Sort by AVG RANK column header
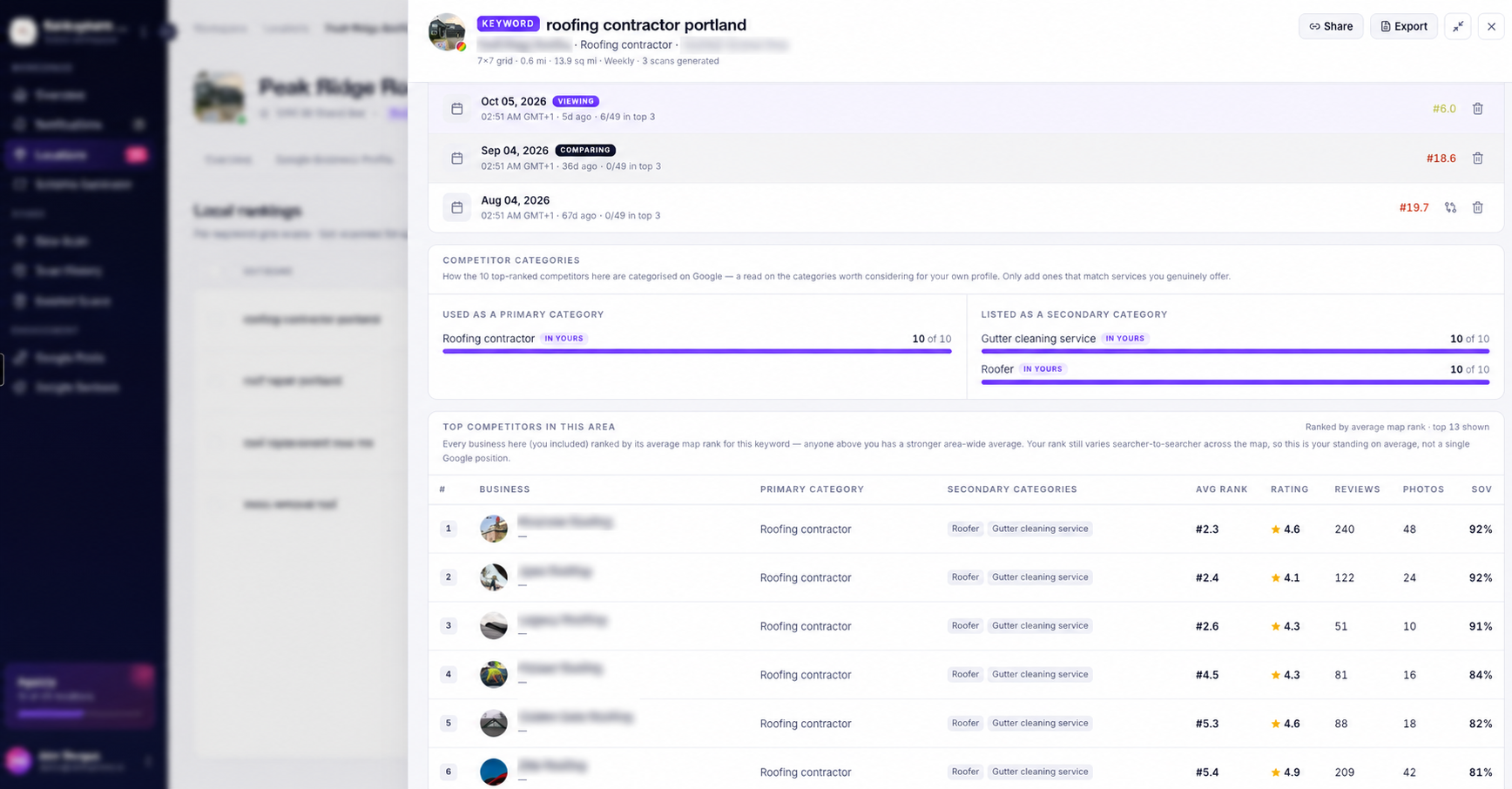1512x789 pixels. coord(1221,489)
